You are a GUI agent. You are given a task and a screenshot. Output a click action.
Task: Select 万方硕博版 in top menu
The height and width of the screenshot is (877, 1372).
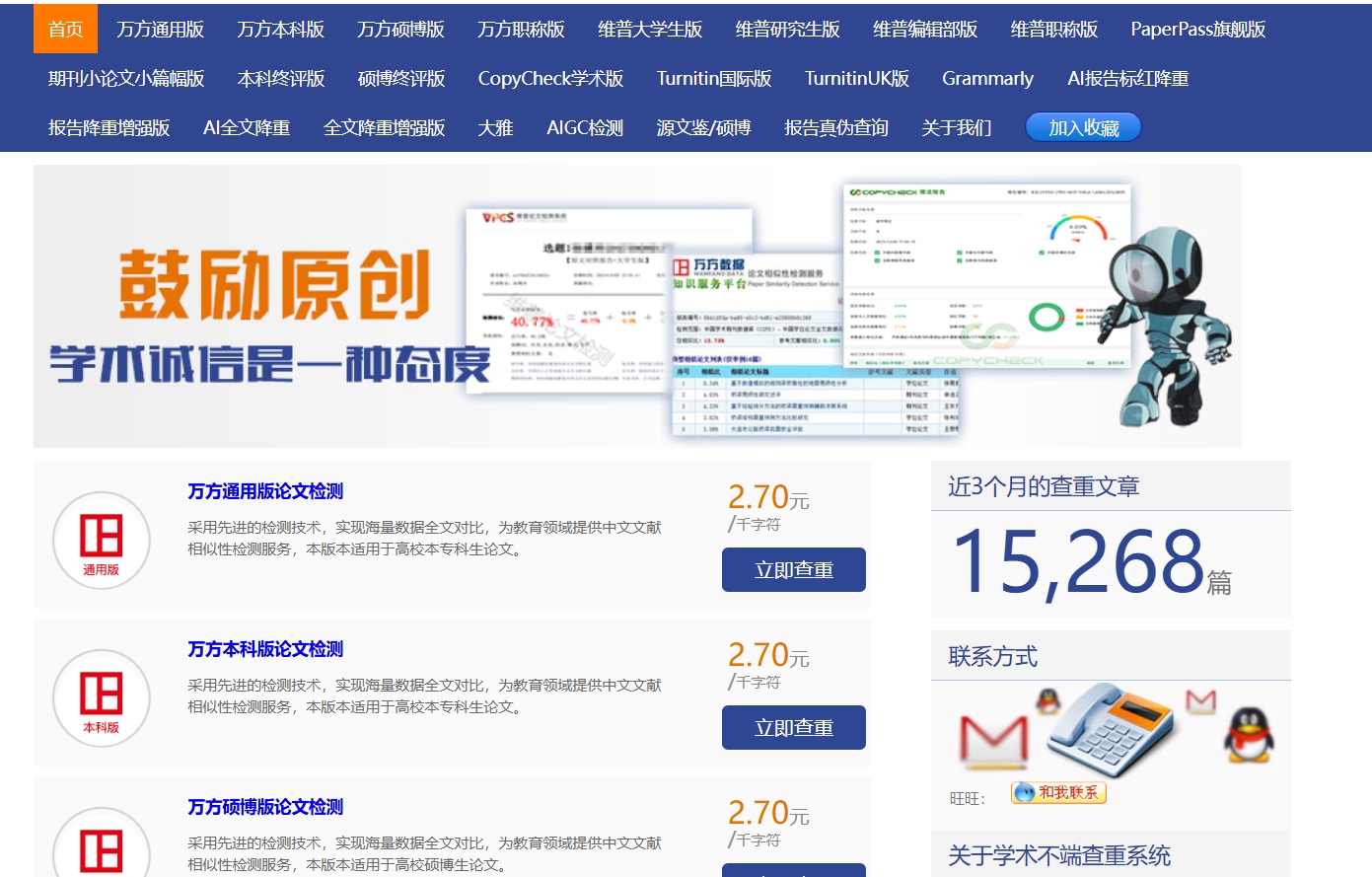click(x=400, y=29)
